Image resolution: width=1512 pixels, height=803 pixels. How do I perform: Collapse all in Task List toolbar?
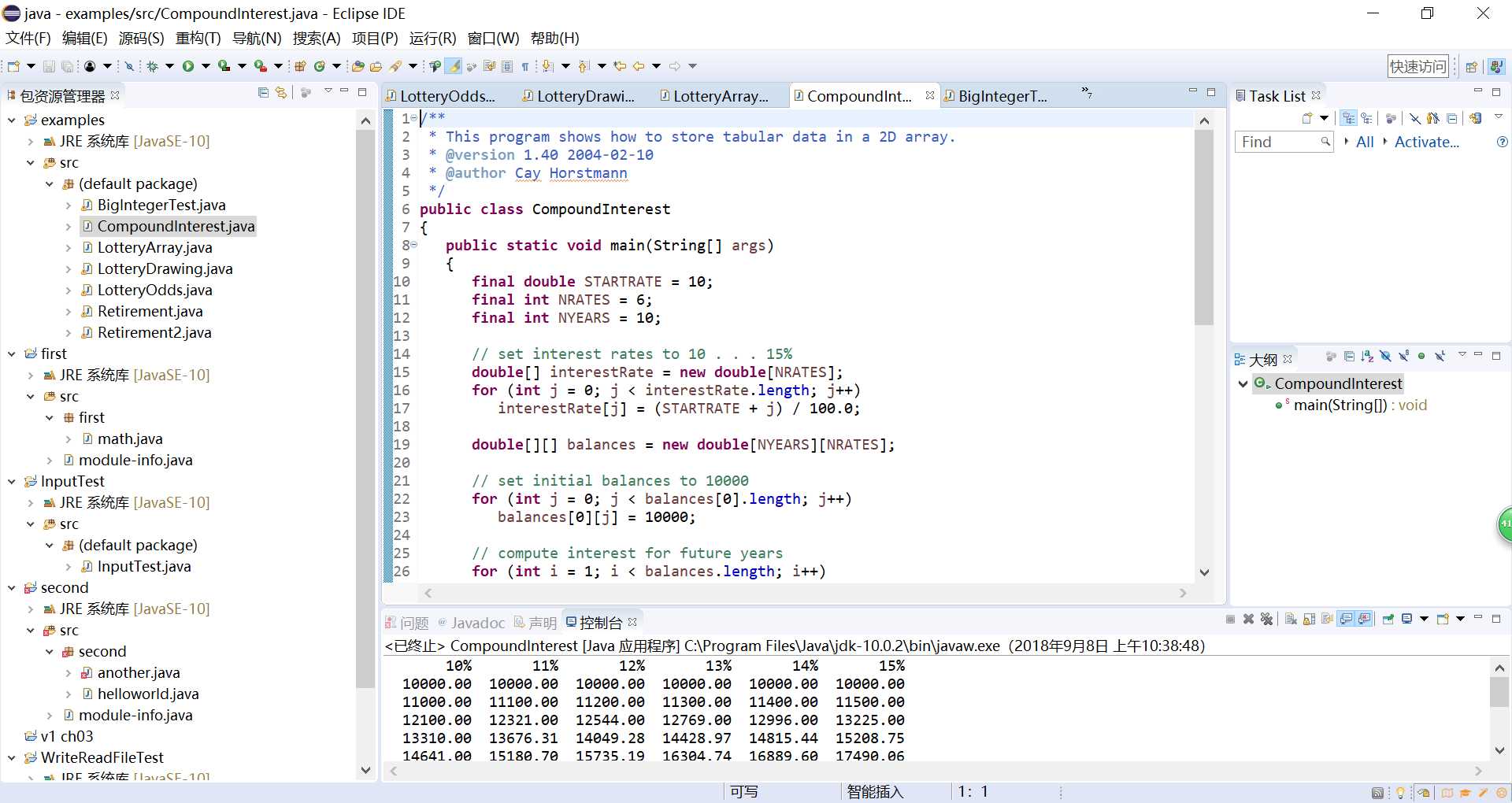tap(1451, 118)
